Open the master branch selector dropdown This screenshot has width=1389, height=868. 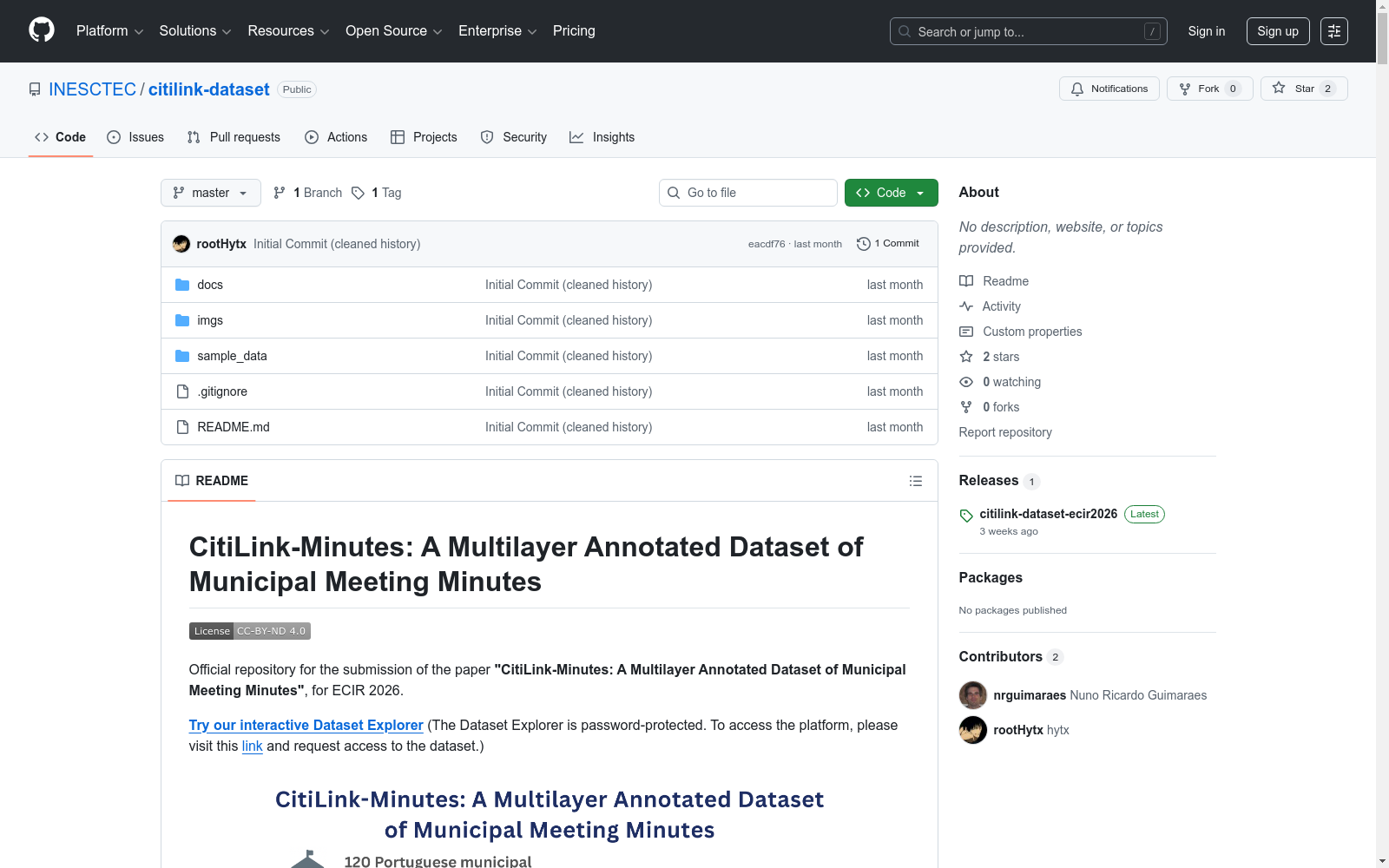211,193
